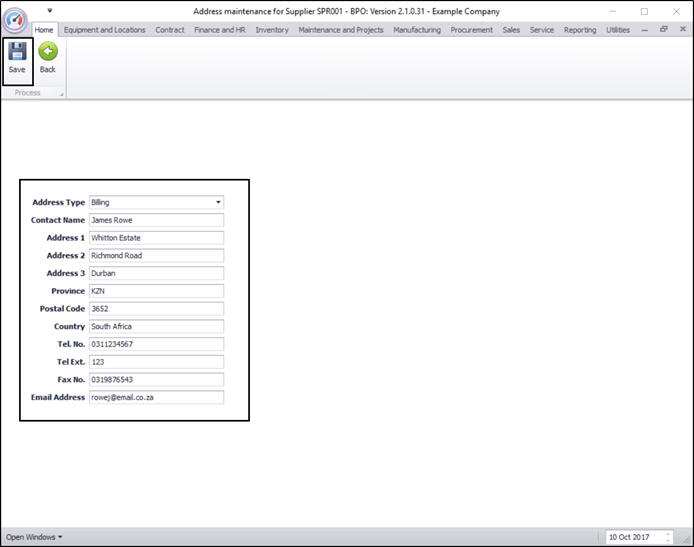Click the Fax No. field
The width and height of the screenshot is (694, 547).
[x=157, y=379]
